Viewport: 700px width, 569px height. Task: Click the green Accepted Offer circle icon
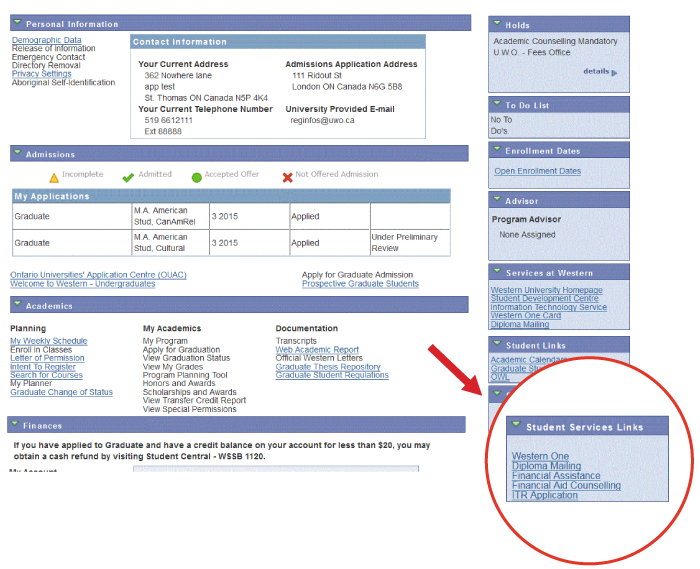click(x=196, y=178)
